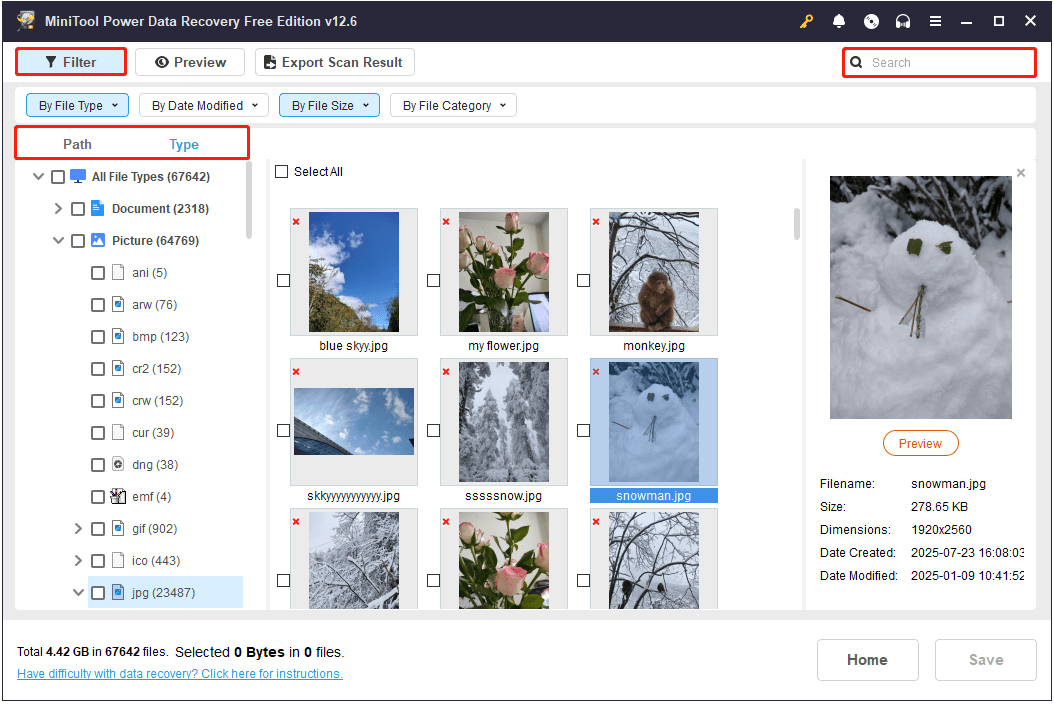
Task: Open notifications using the bell icon
Action: (x=839, y=20)
